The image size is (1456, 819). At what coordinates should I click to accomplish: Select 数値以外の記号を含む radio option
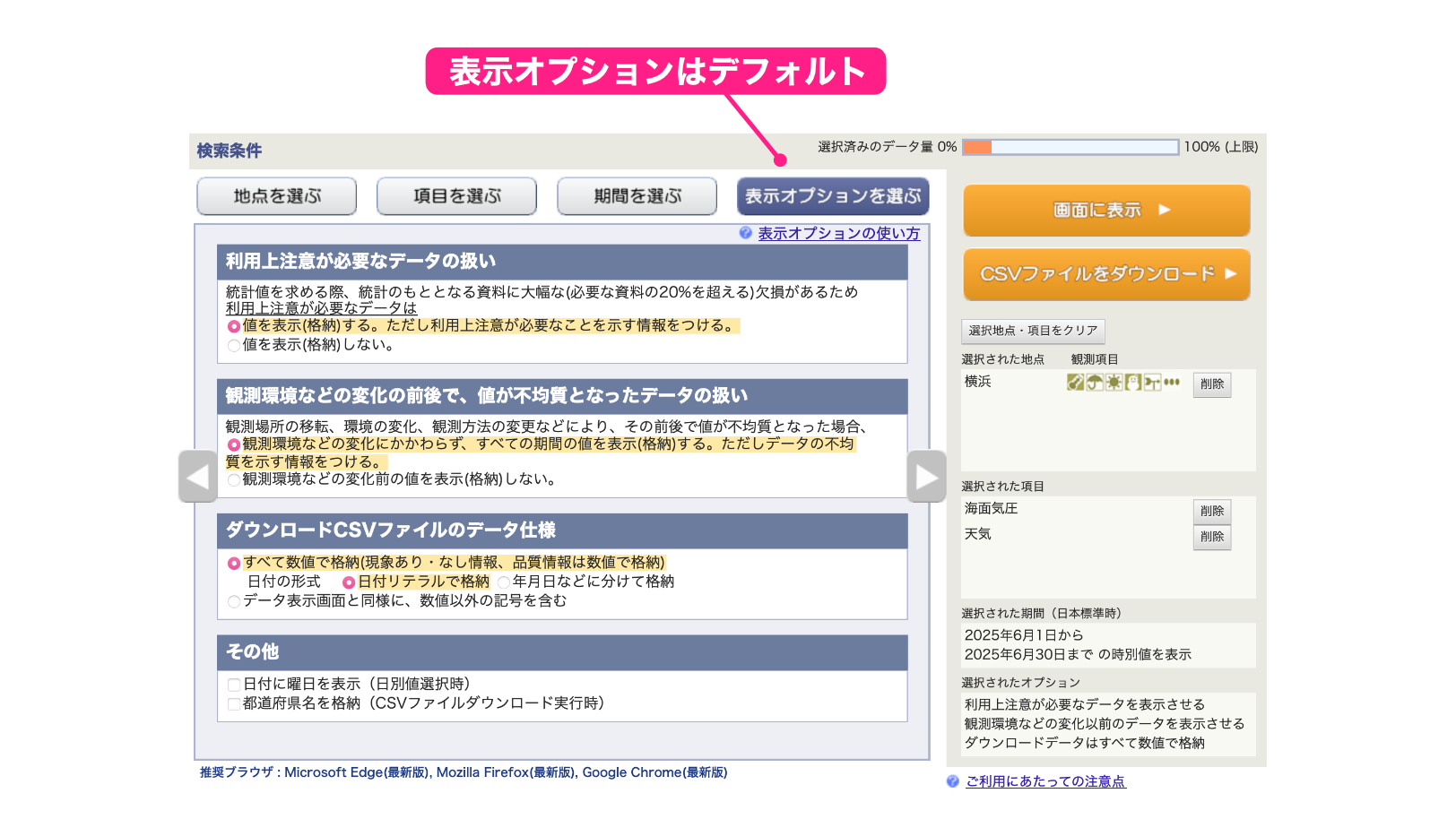(234, 601)
